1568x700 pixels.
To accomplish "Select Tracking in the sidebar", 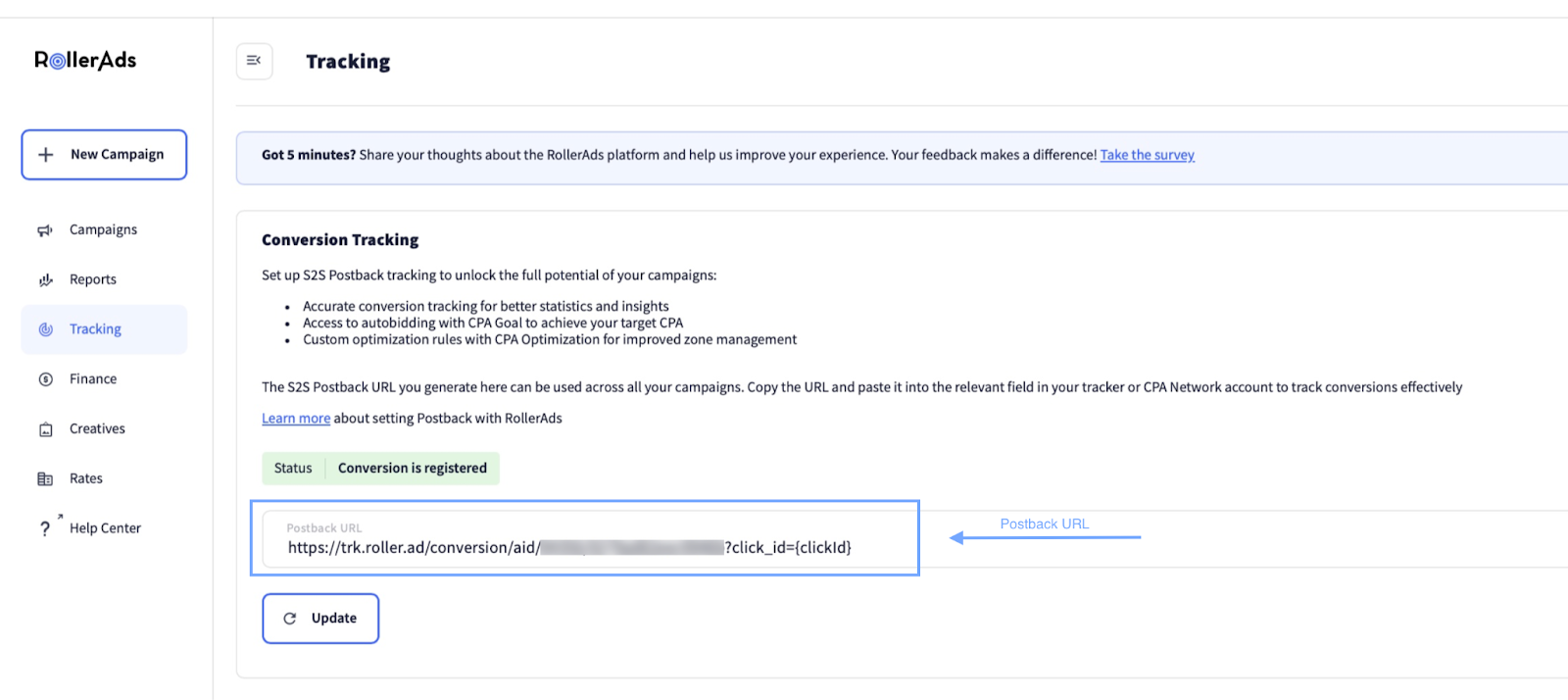I will pos(104,329).
